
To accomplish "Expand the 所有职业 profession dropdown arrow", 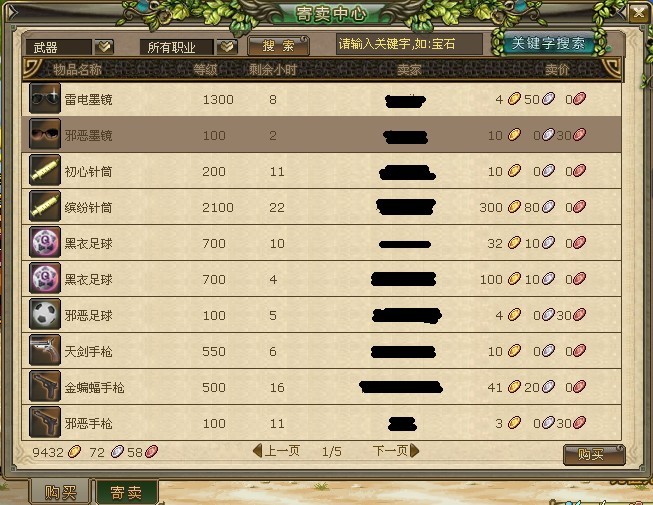I will 227,47.
